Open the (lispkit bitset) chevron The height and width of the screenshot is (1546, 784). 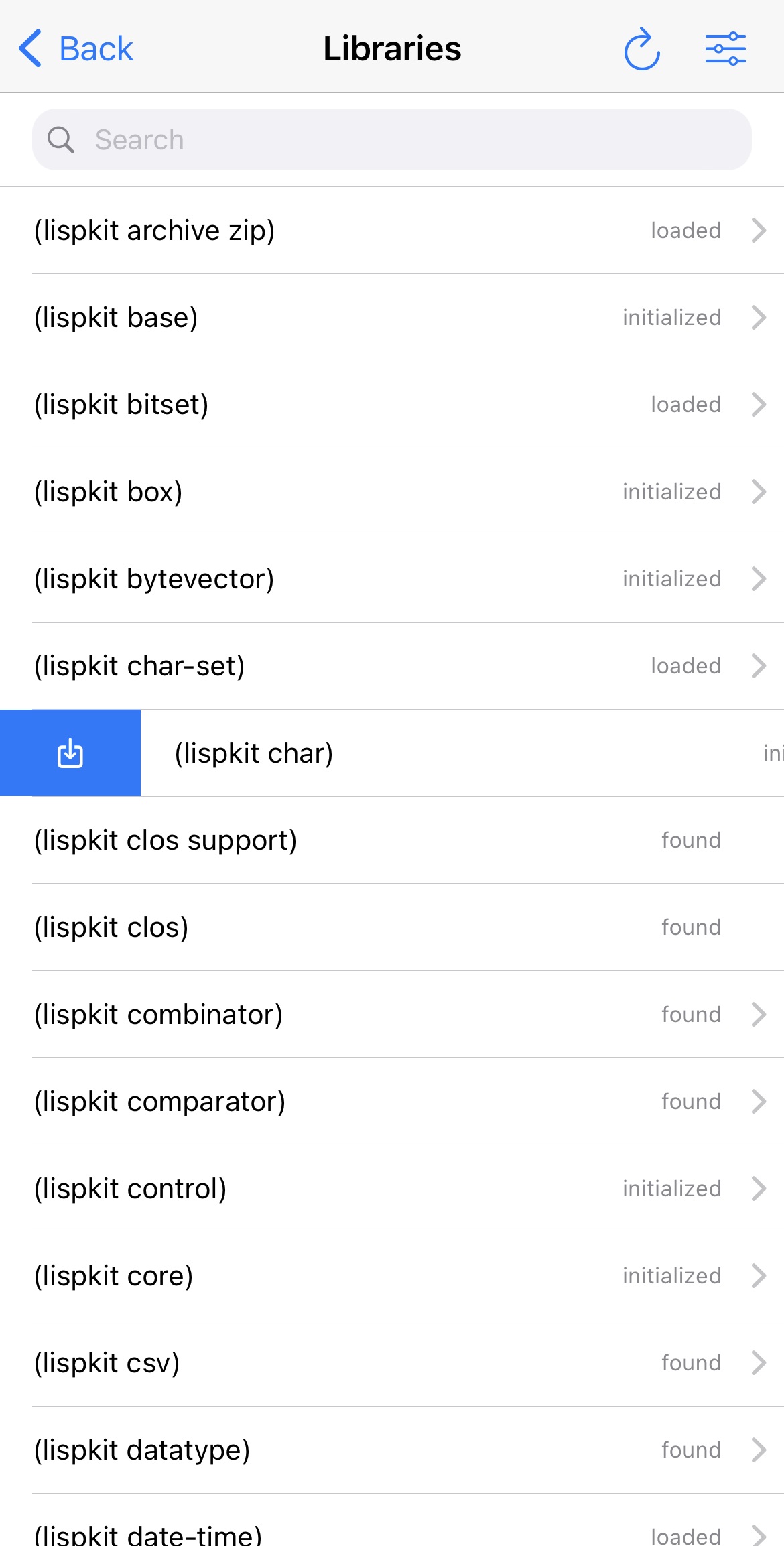pos(759,405)
